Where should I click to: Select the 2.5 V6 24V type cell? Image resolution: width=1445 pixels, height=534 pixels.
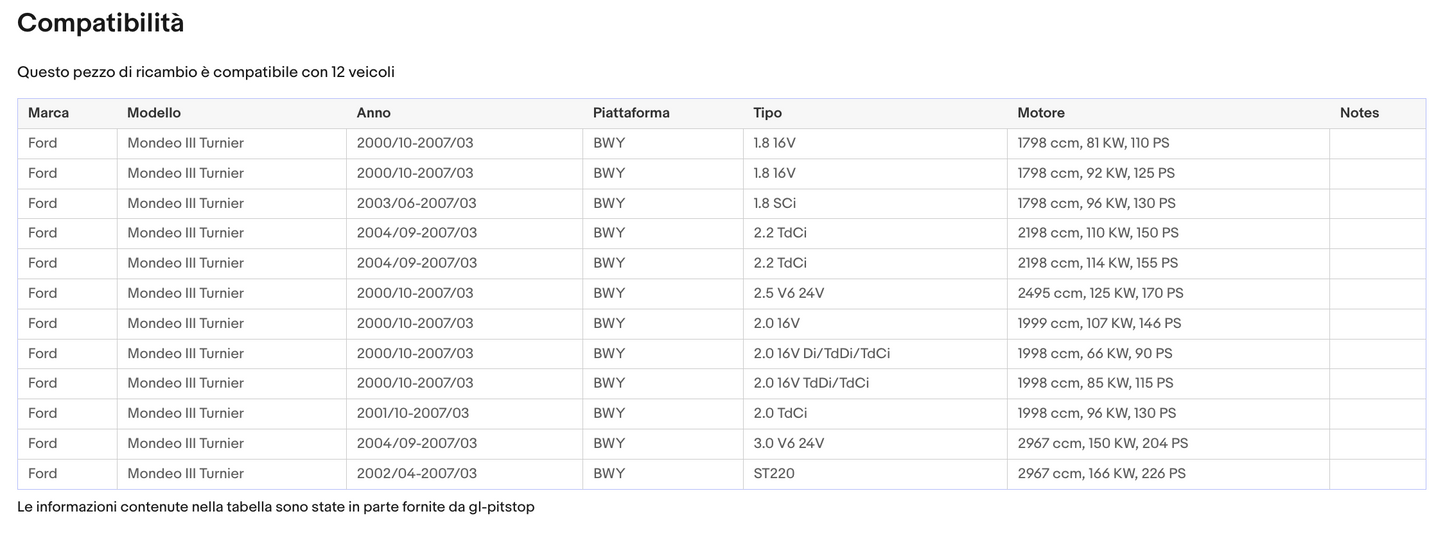(x=788, y=293)
